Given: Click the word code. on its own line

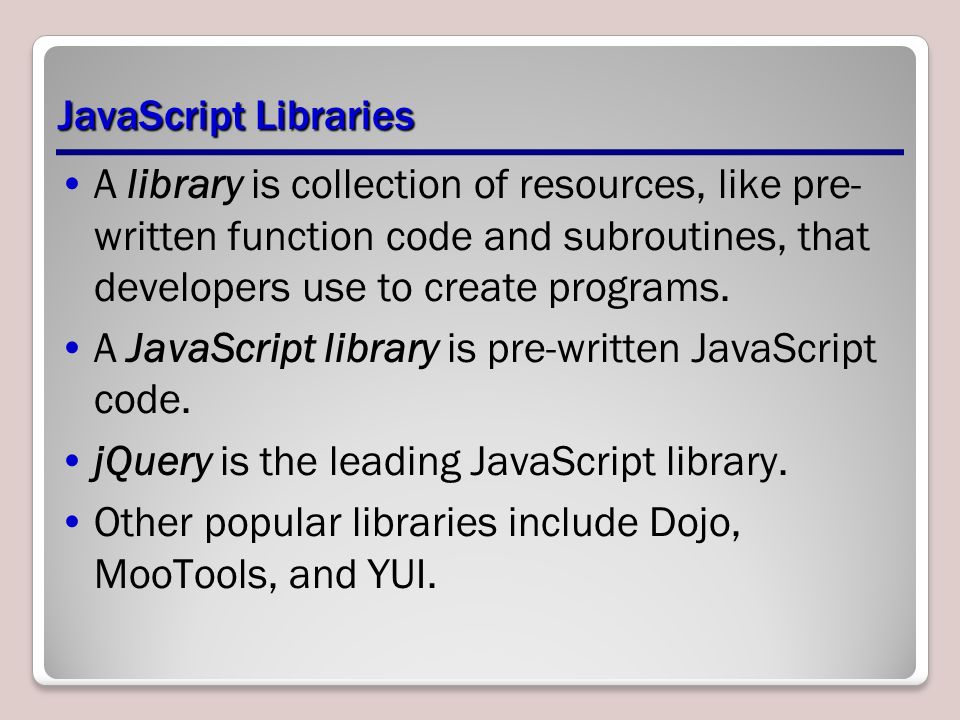Looking at the screenshot, I should (142, 400).
